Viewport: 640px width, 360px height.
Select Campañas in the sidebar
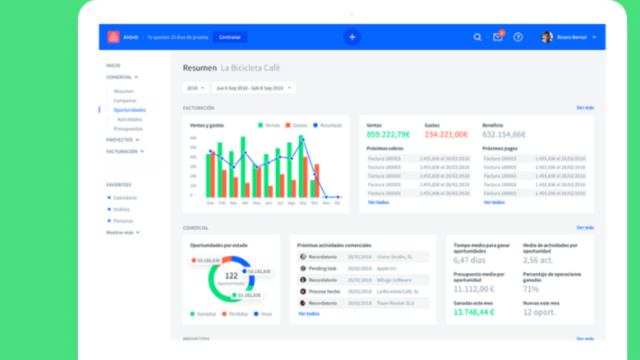click(125, 100)
